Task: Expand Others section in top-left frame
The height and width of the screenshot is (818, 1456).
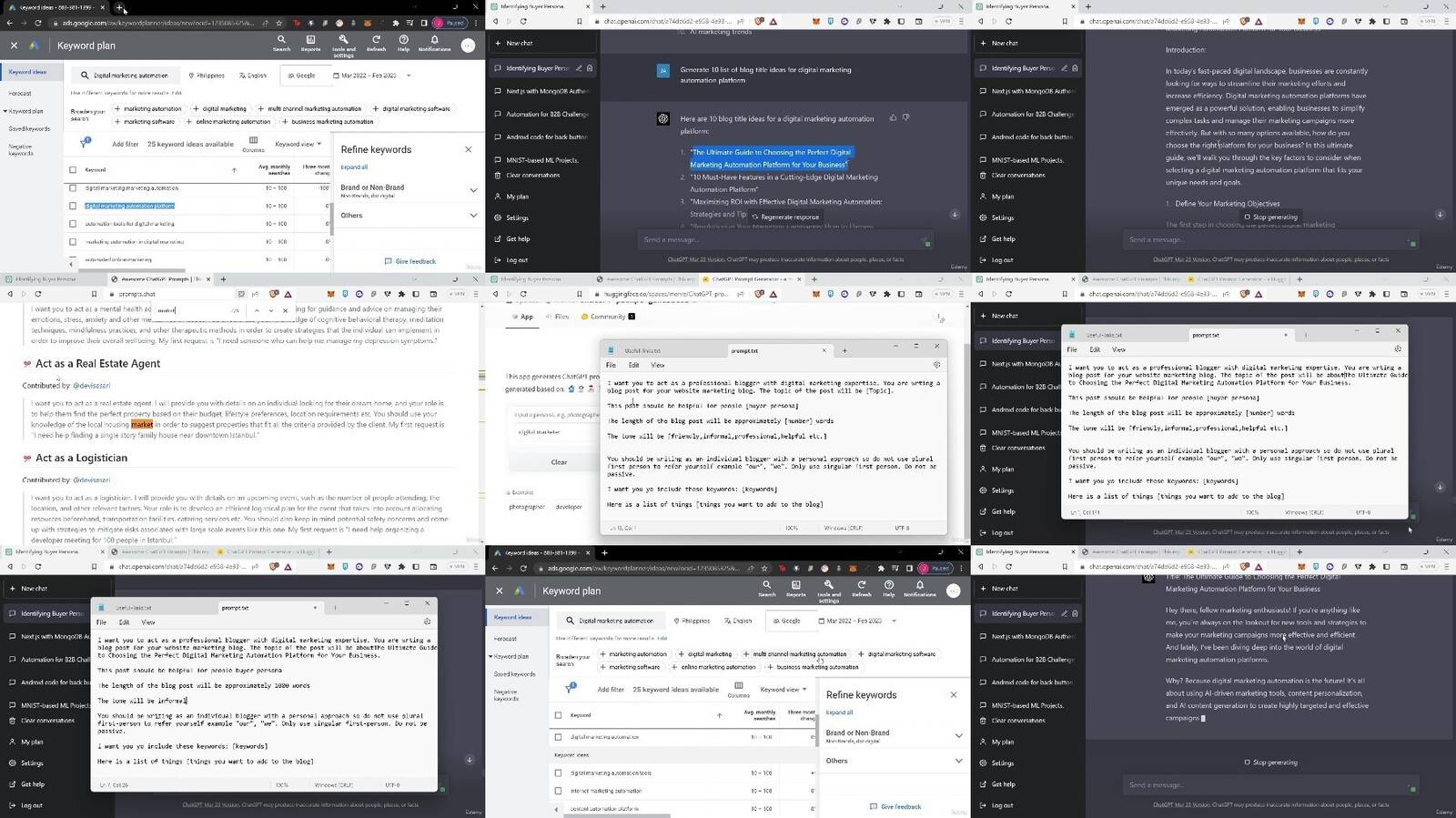Action: tap(473, 216)
